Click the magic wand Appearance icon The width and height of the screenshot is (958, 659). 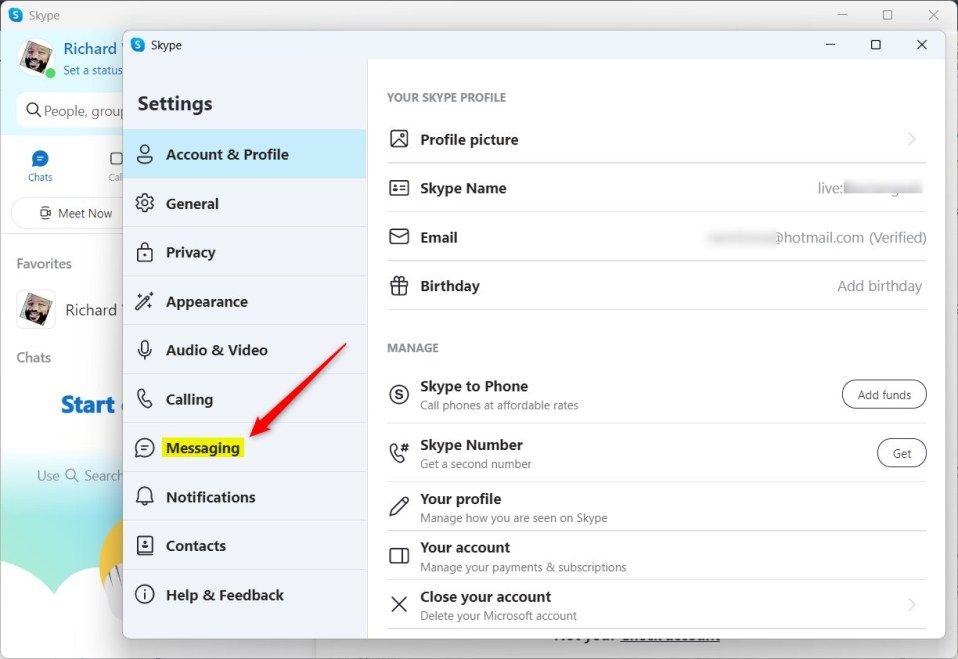click(x=145, y=300)
